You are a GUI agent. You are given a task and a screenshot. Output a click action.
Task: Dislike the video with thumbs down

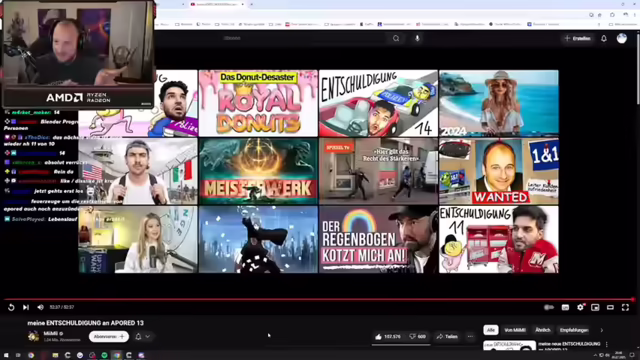point(418,336)
